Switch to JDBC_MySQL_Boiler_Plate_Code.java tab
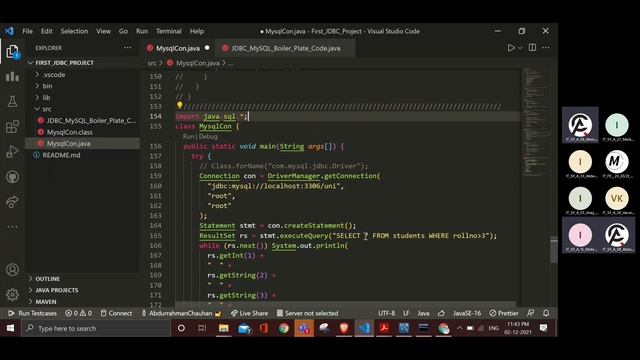 click(285, 48)
